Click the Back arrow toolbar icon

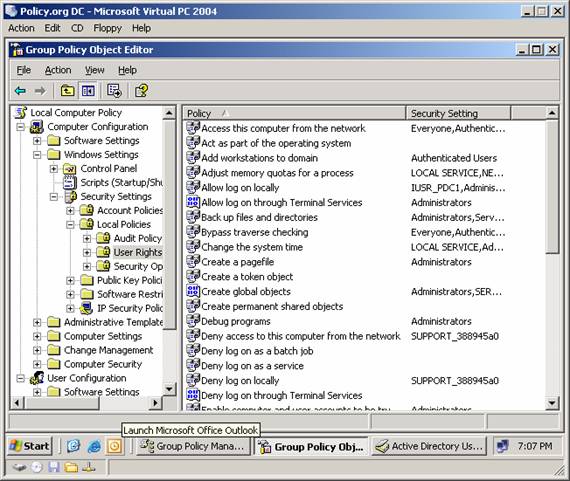coord(20,91)
